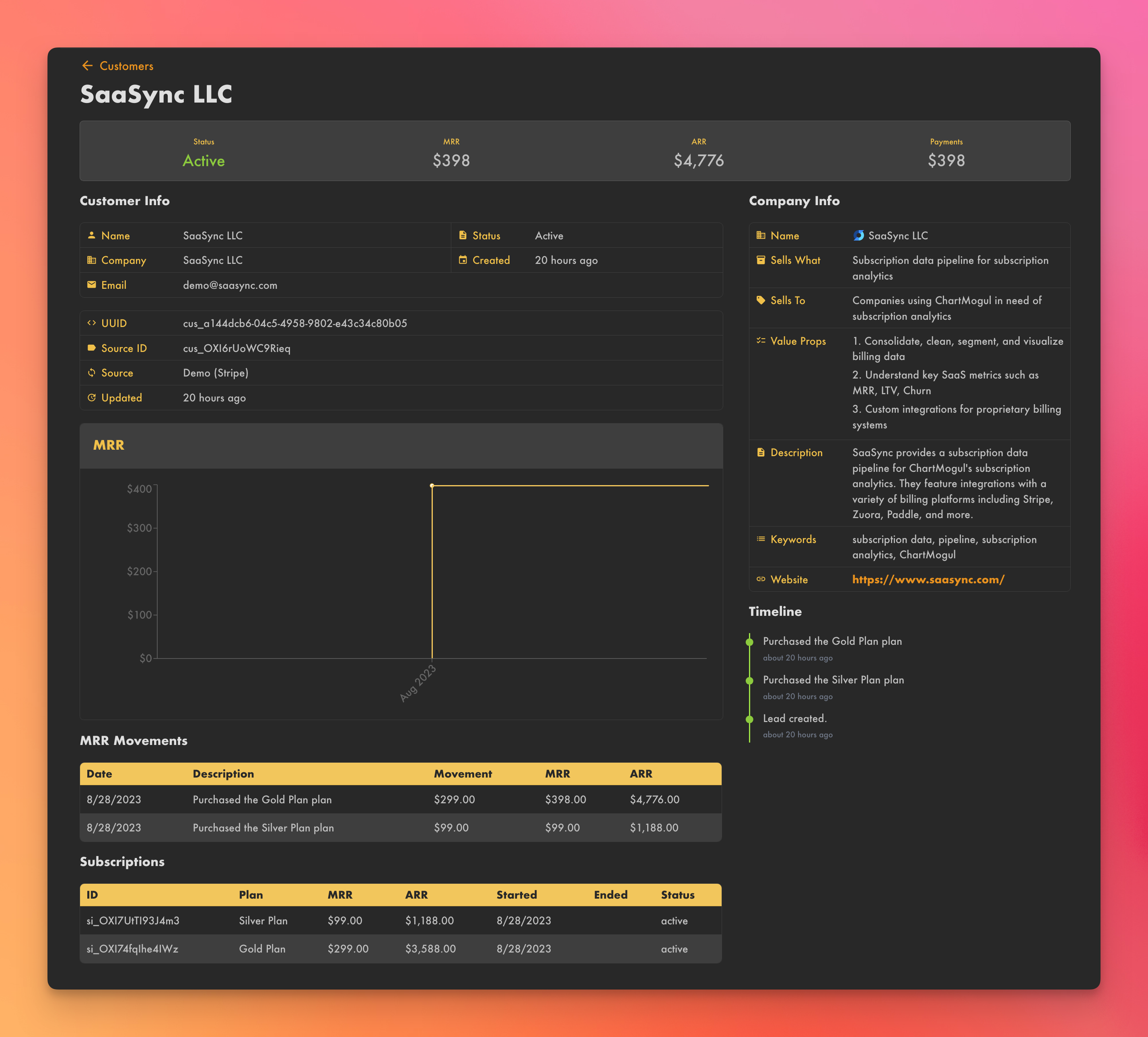Click the Lead created timeline marker dot
The height and width of the screenshot is (1037, 1148).
point(749,719)
